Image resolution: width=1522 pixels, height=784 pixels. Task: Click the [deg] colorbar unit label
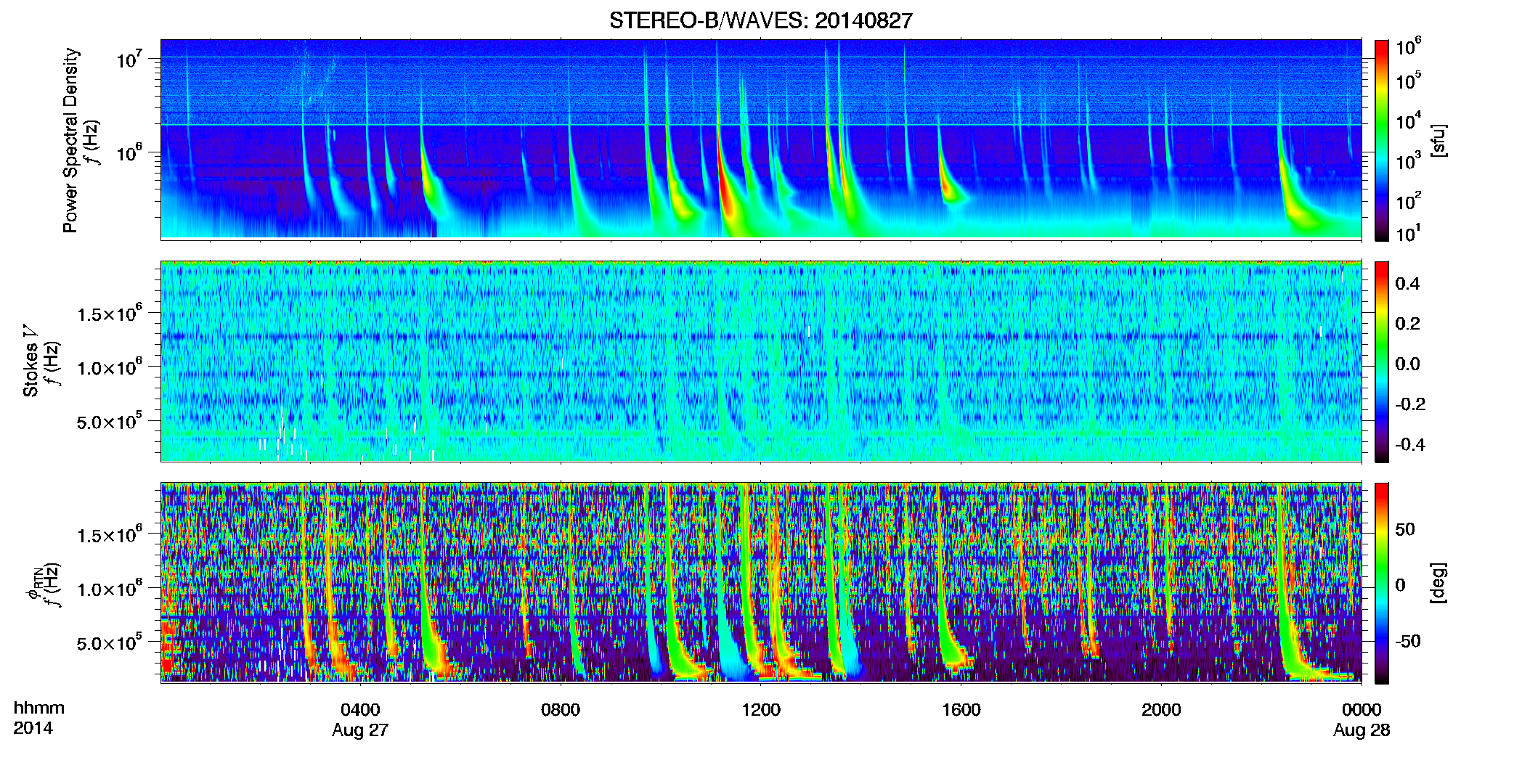1438,583
